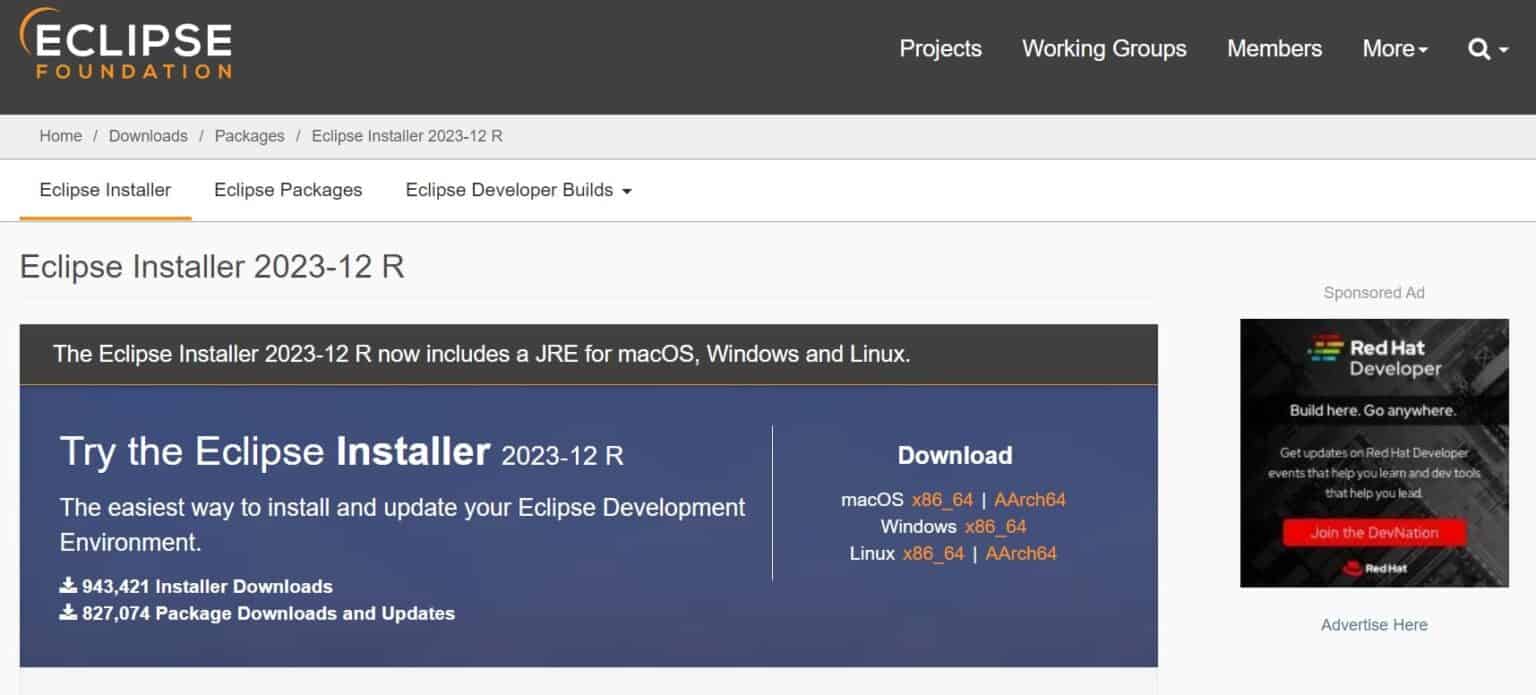Open the Projects menu item

(x=940, y=48)
